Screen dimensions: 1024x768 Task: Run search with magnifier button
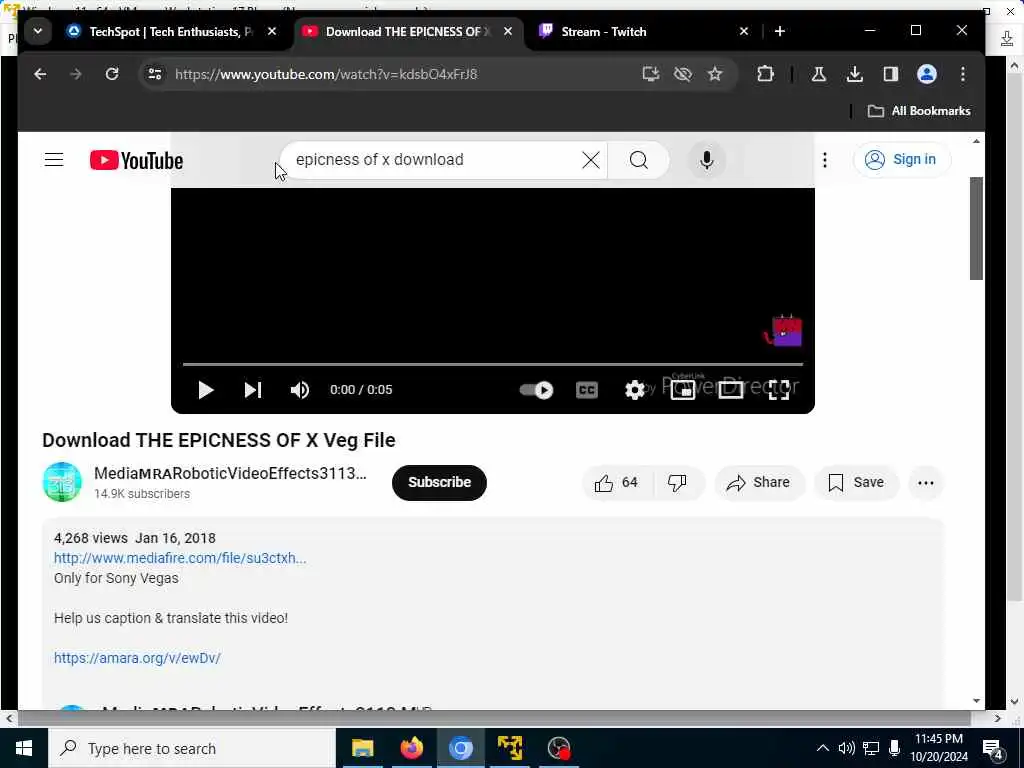click(x=639, y=160)
